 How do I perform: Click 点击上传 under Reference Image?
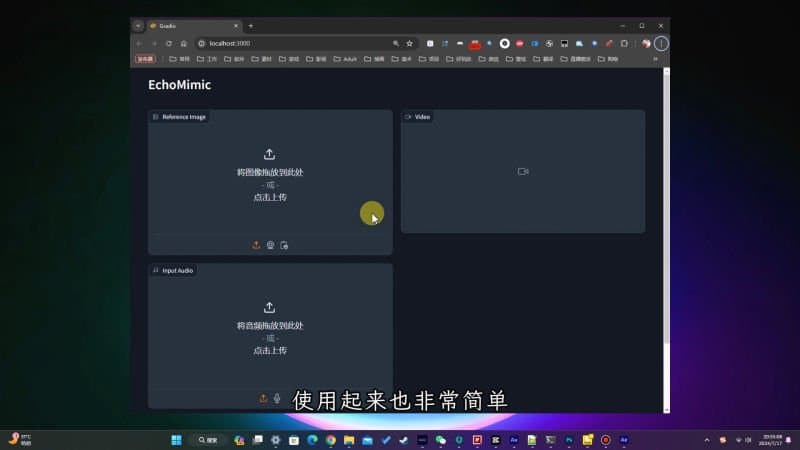(x=270, y=197)
